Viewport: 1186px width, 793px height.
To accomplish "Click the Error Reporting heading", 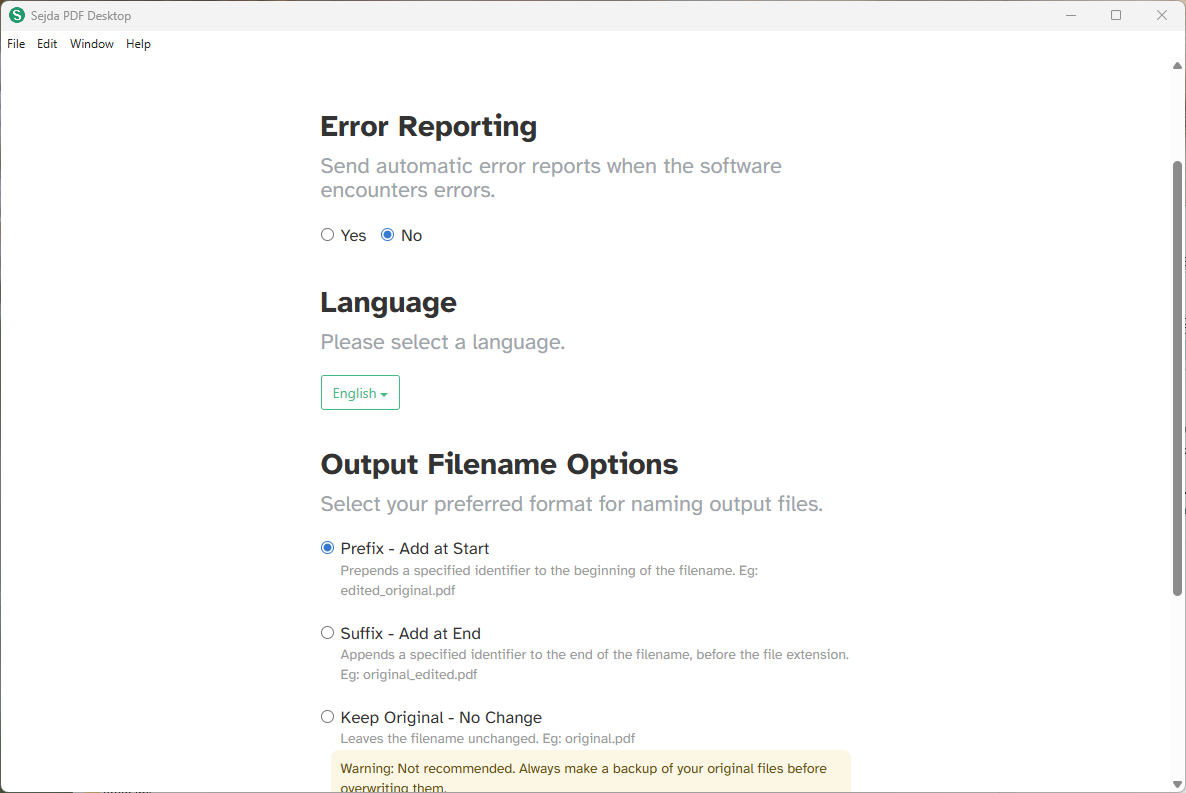I will coord(429,126).
